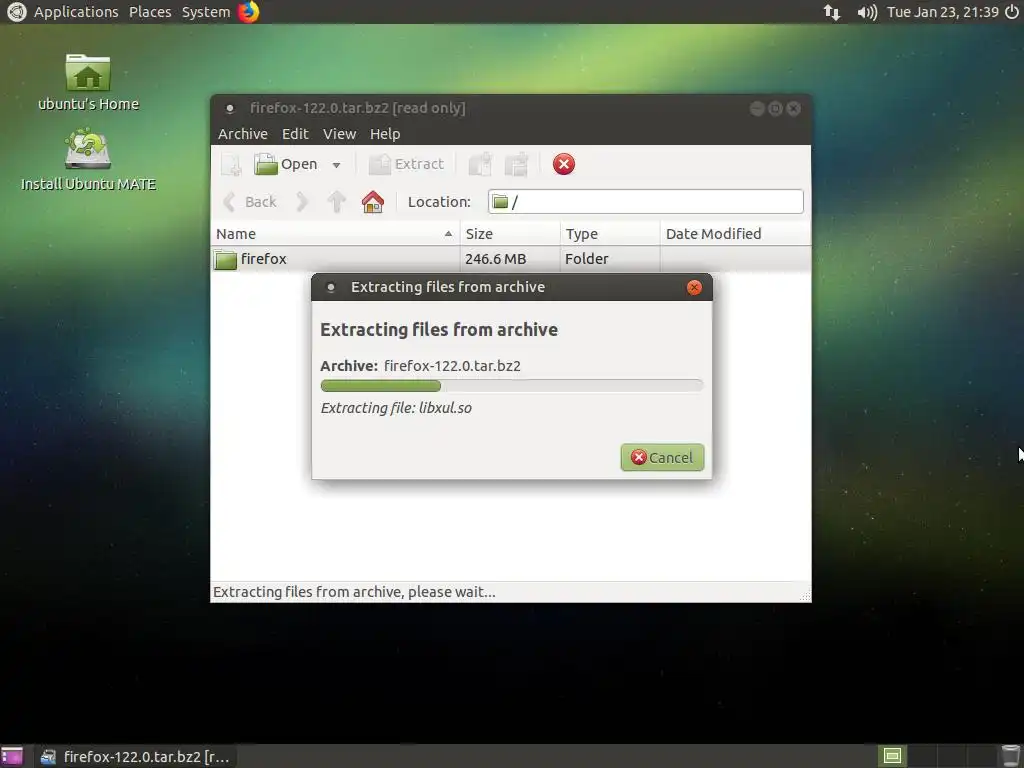The image size is (1024, 768).
Task: Launch Firefox from the top panel
Action: [248, 12]
